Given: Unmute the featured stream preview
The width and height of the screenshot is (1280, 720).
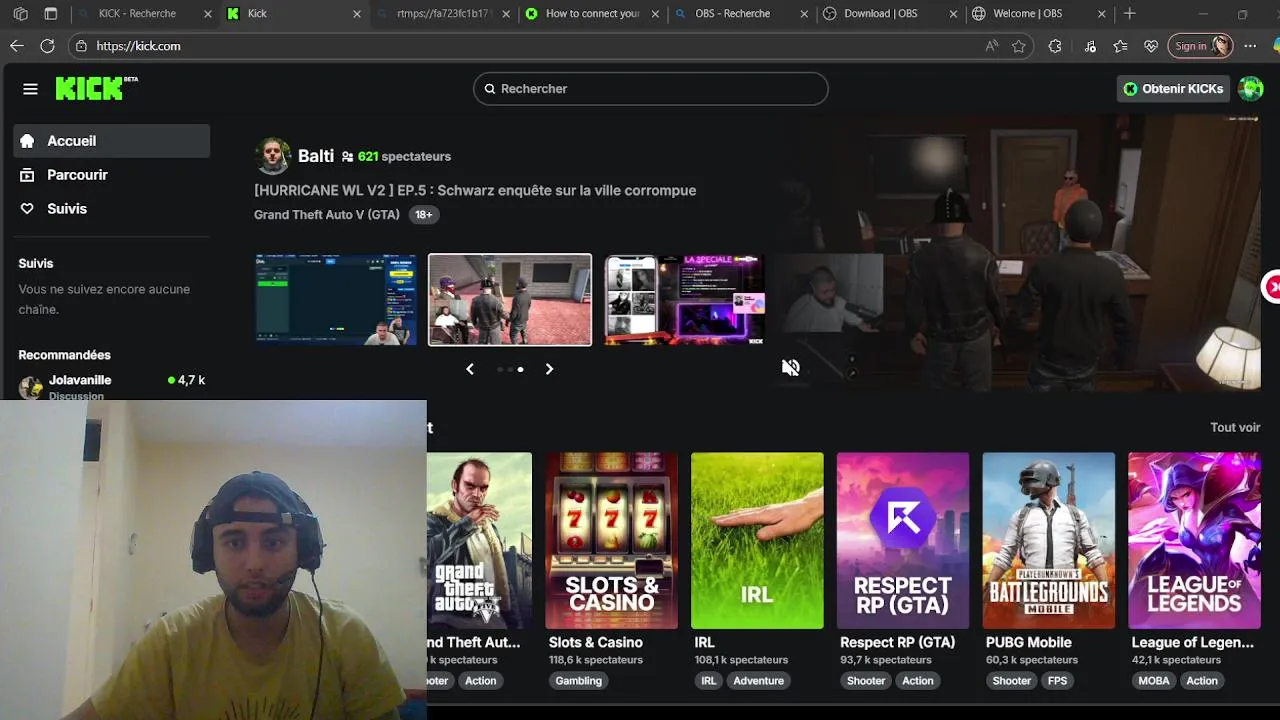Looking at the screenshot, I should (x=790, y=368).
